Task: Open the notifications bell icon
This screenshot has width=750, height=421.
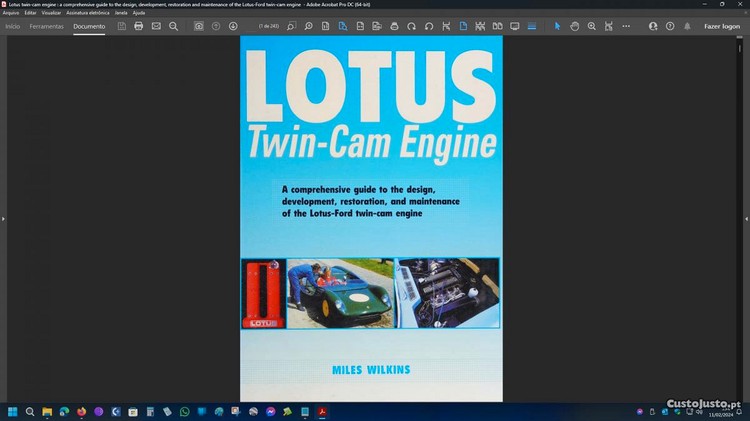Action: [x=686, y=26]
